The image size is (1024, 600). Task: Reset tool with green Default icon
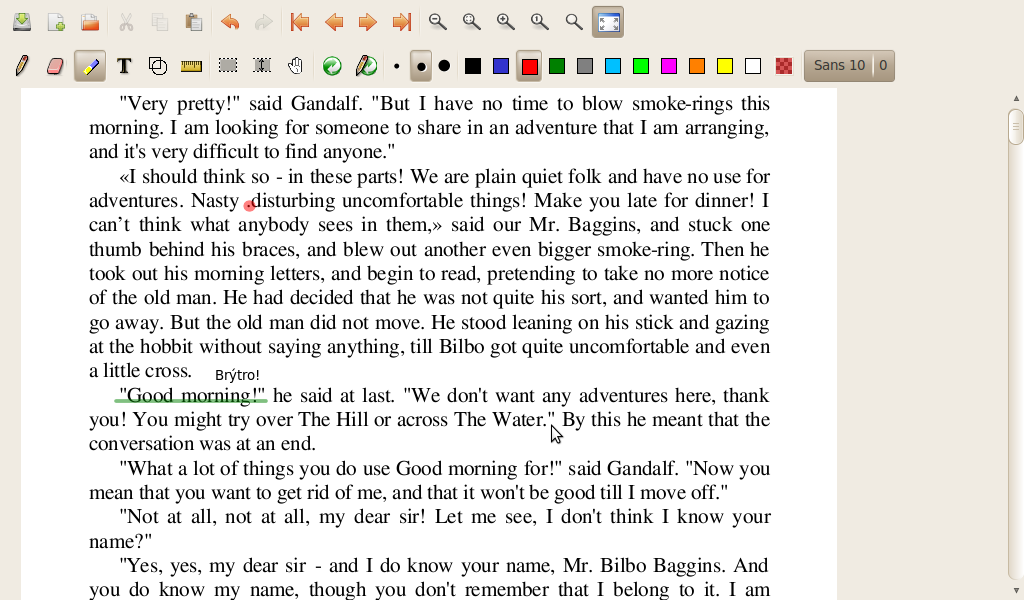click(332, 66)
